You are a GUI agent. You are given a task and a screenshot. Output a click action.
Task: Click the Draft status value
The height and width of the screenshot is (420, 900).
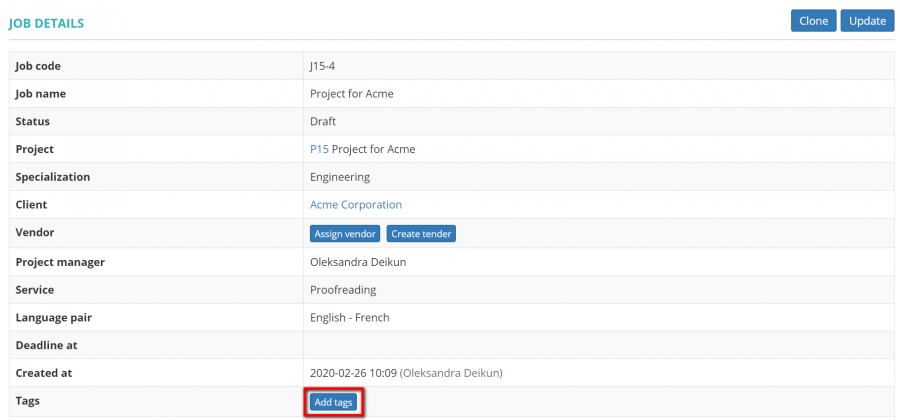tap(322, 121)
